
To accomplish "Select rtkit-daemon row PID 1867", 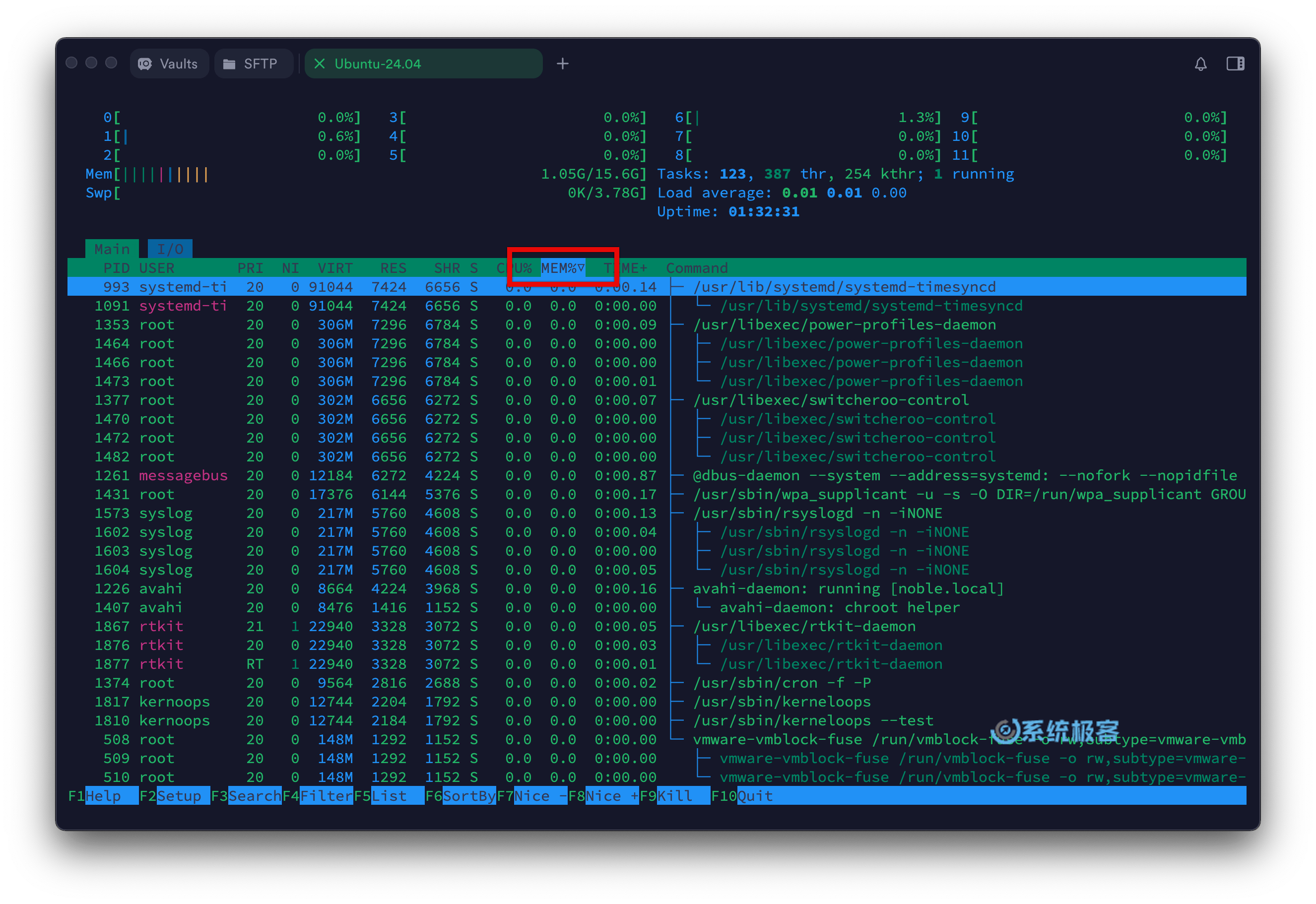I will tap(657, 626).
